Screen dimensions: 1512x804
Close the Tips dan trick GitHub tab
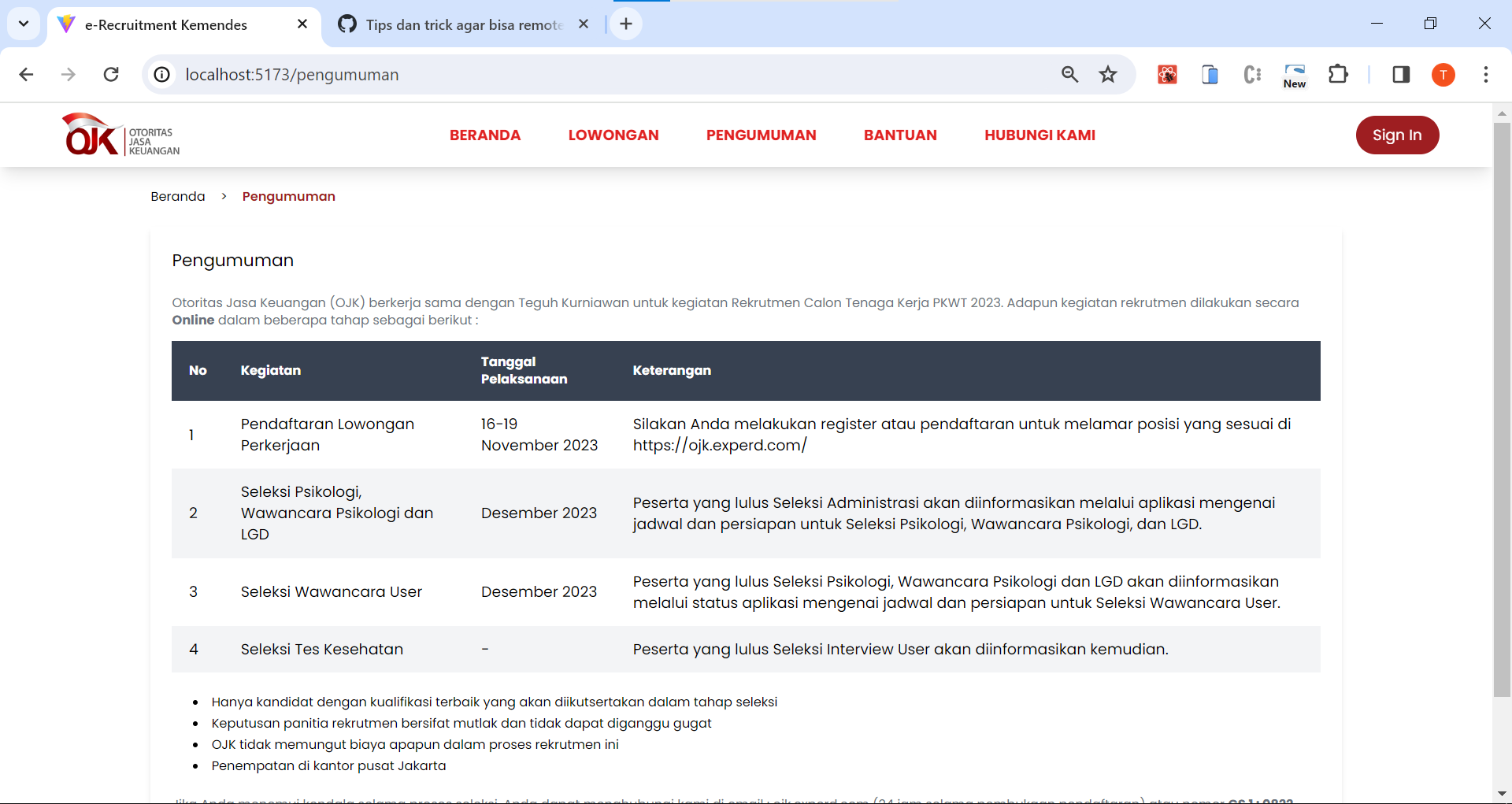click(584, 24)
